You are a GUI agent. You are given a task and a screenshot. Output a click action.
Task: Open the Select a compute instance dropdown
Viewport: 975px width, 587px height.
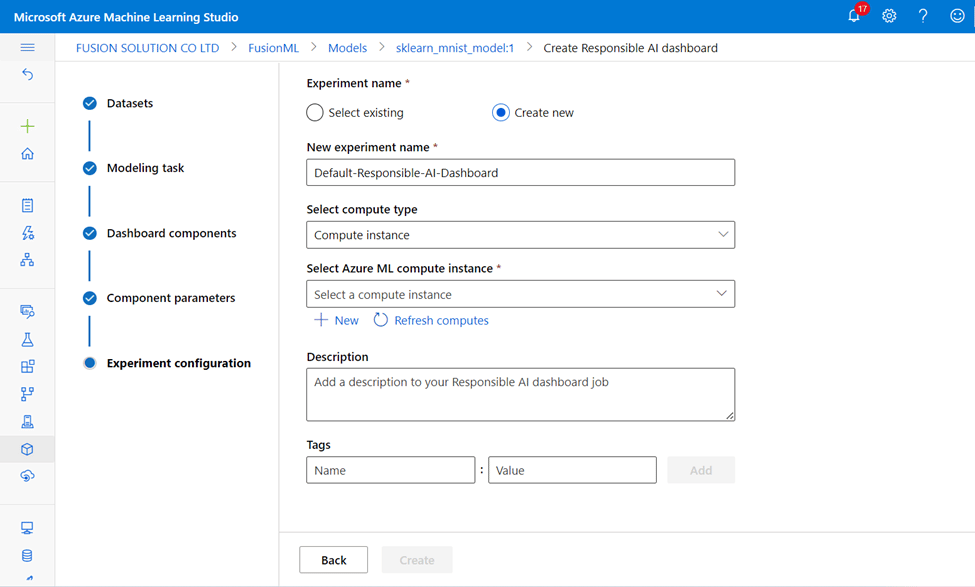pos(520,294)
